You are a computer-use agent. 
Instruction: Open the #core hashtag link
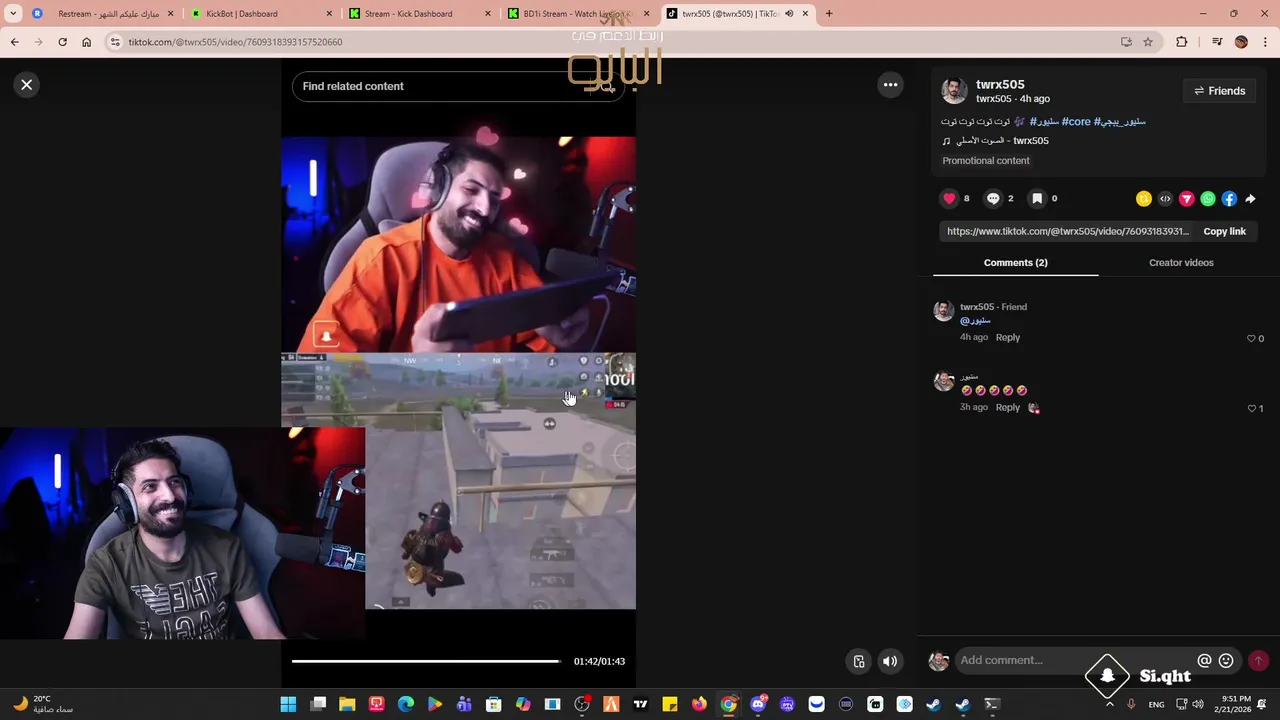pos(1076,121)
